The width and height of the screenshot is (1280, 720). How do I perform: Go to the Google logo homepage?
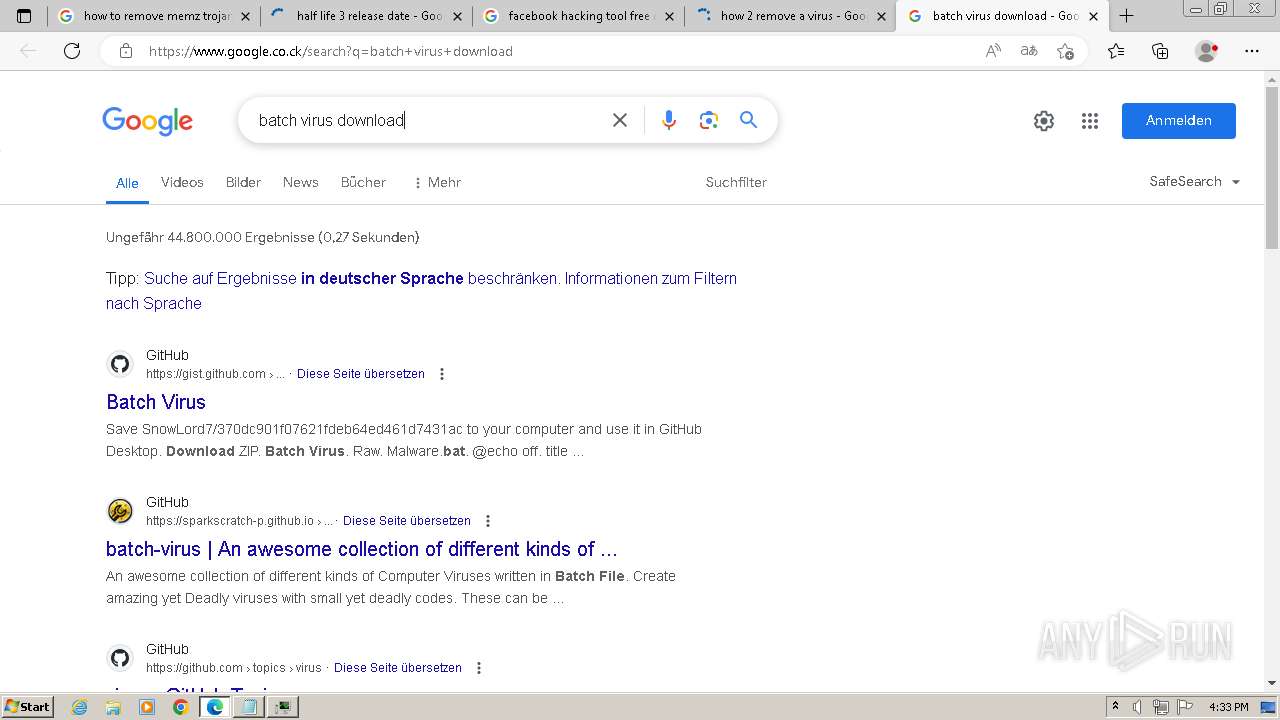[148, 121]
